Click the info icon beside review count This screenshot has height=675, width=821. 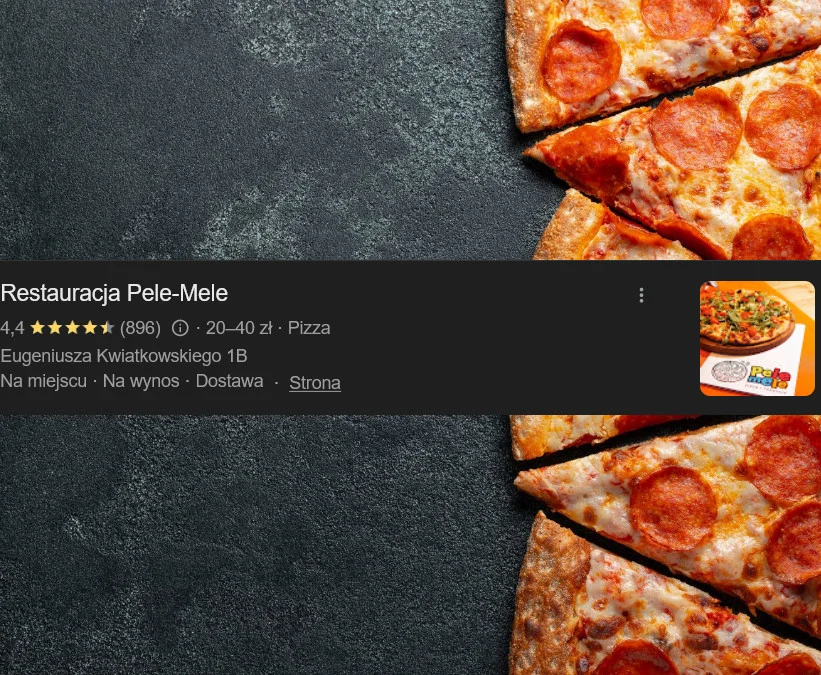pyautogui.click(x=180, y=328)
